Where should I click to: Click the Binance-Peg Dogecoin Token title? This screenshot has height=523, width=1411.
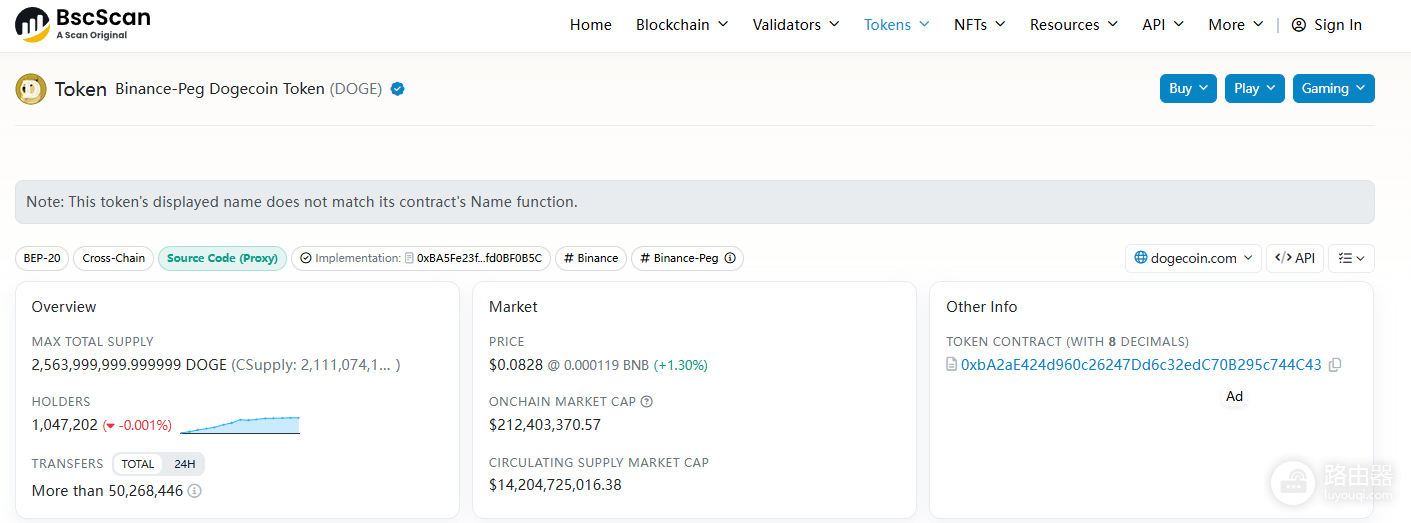tap(220, 89)
